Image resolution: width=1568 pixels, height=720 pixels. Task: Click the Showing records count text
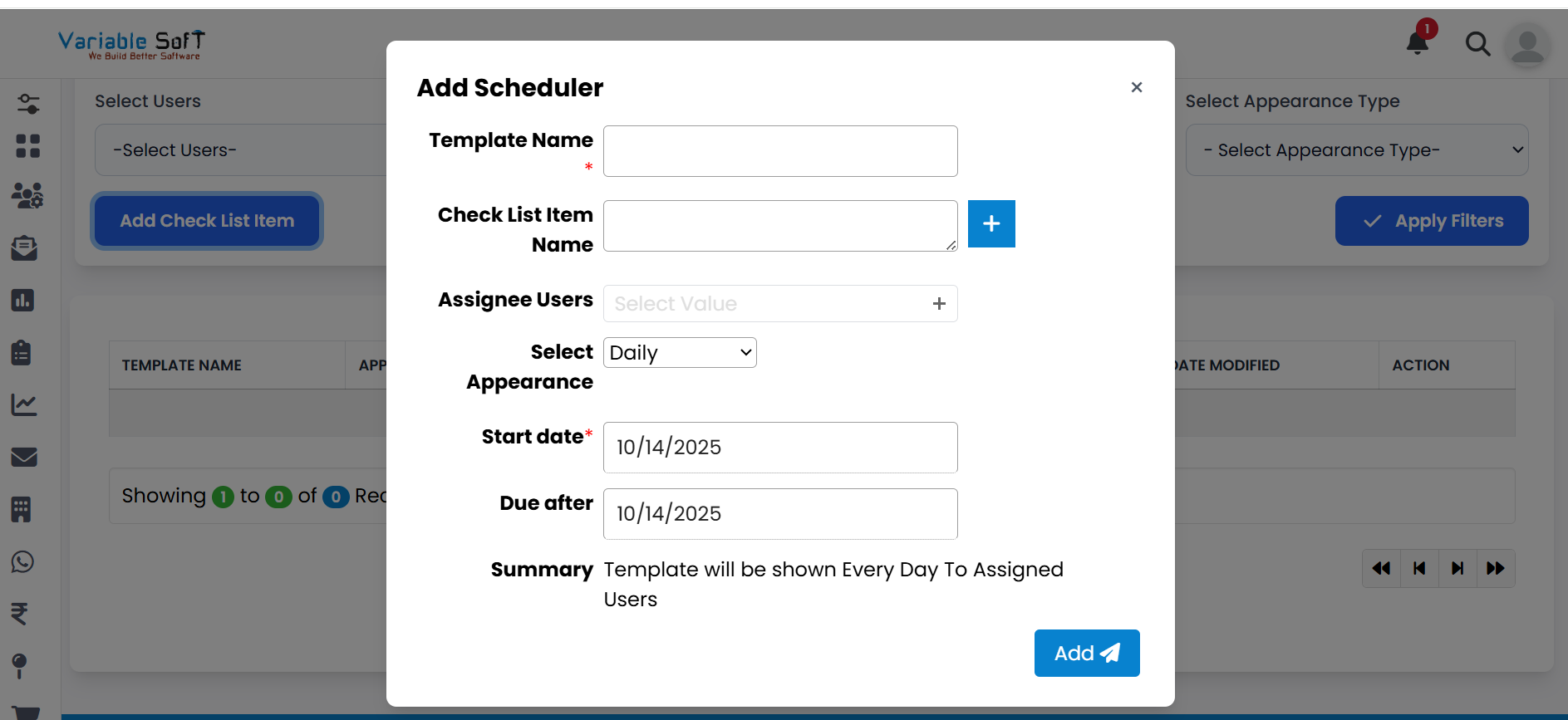click(254, 496)
